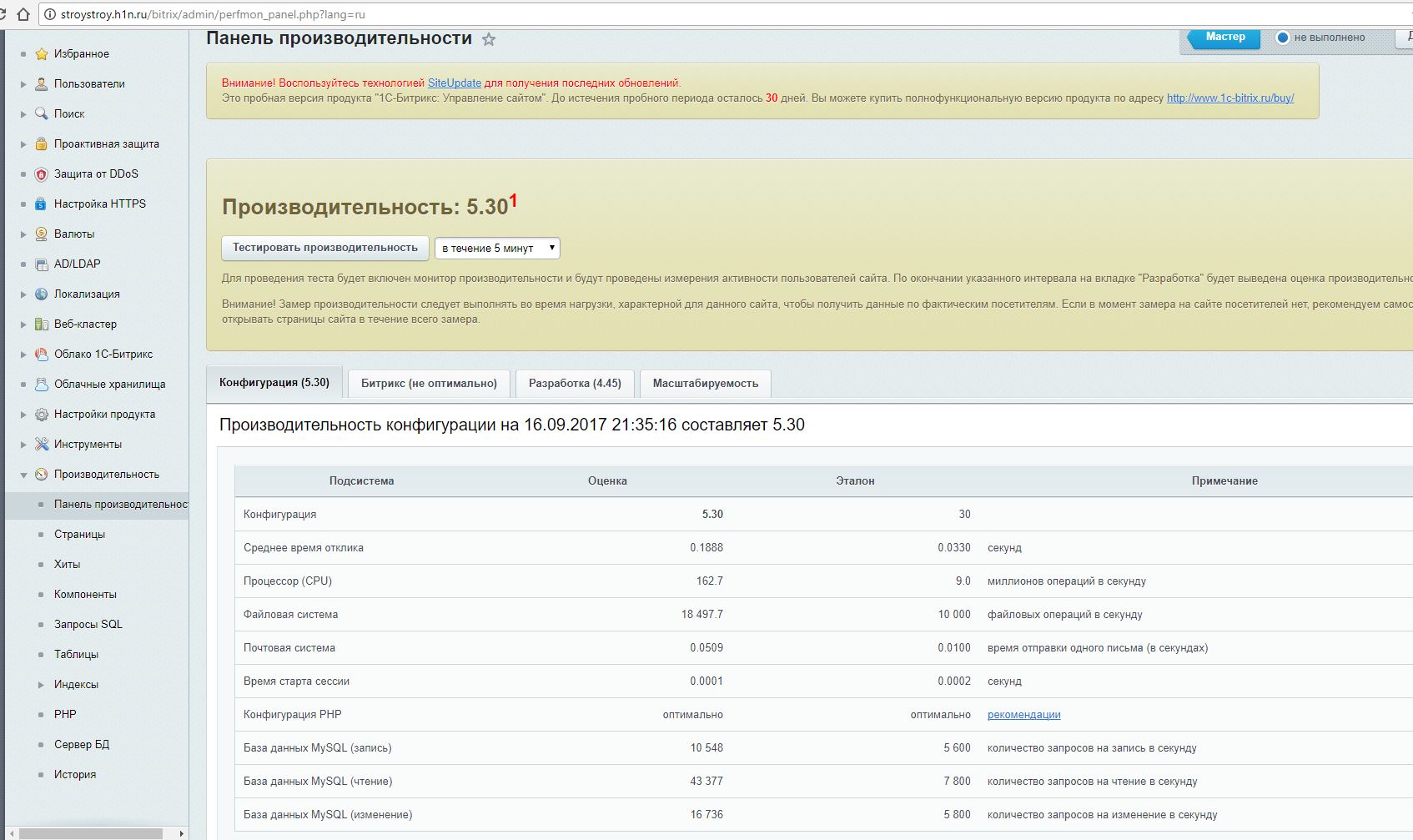
Task: Click the Проактивная защита lock icon
Action: click(42, 144)
